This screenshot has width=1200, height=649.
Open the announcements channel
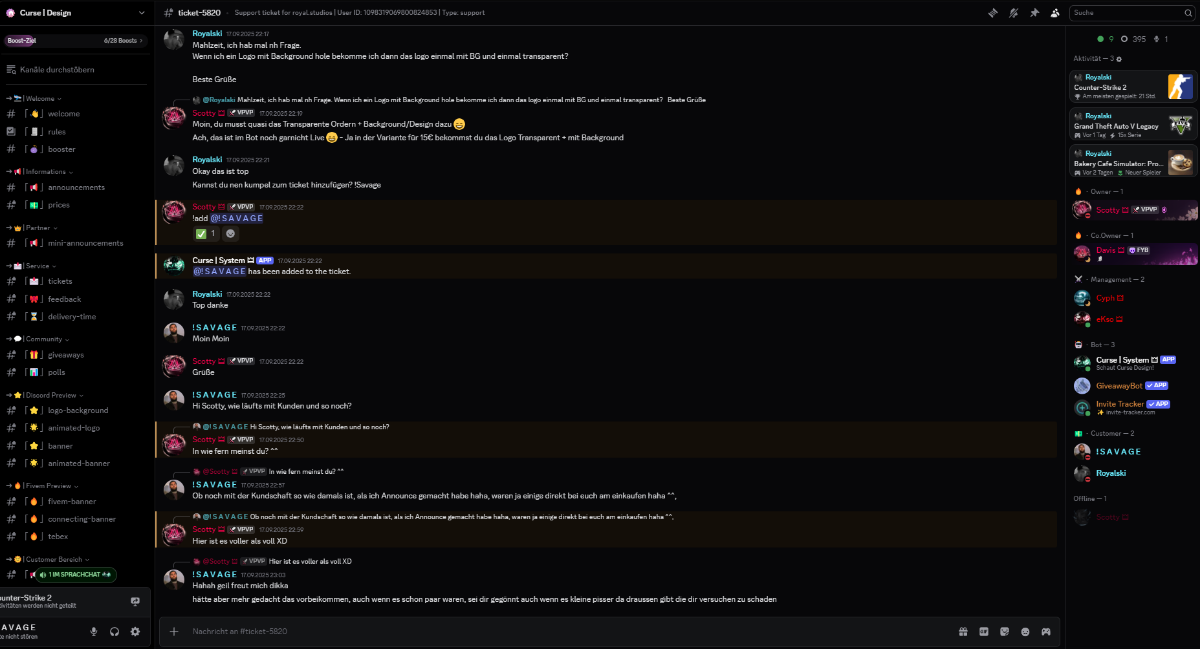[76, 187]
